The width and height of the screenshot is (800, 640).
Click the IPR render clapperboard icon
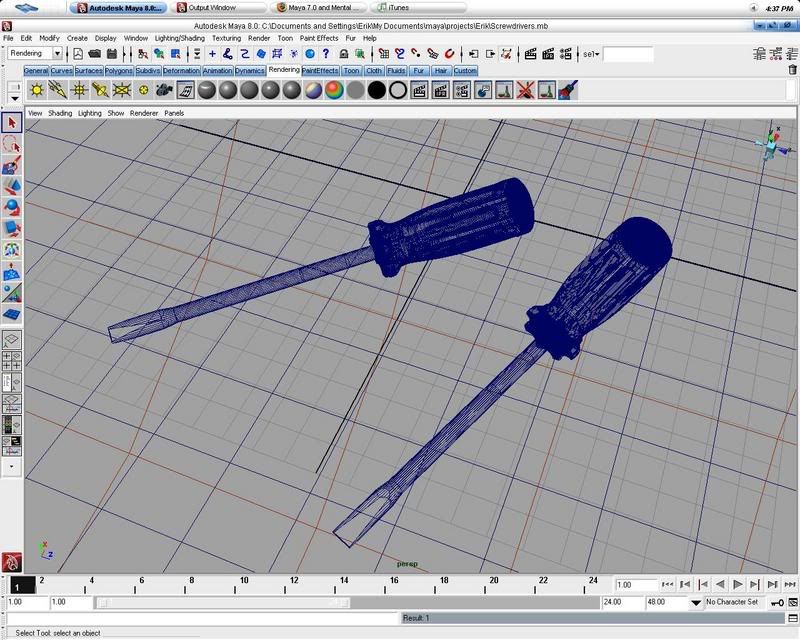point(548,54)
